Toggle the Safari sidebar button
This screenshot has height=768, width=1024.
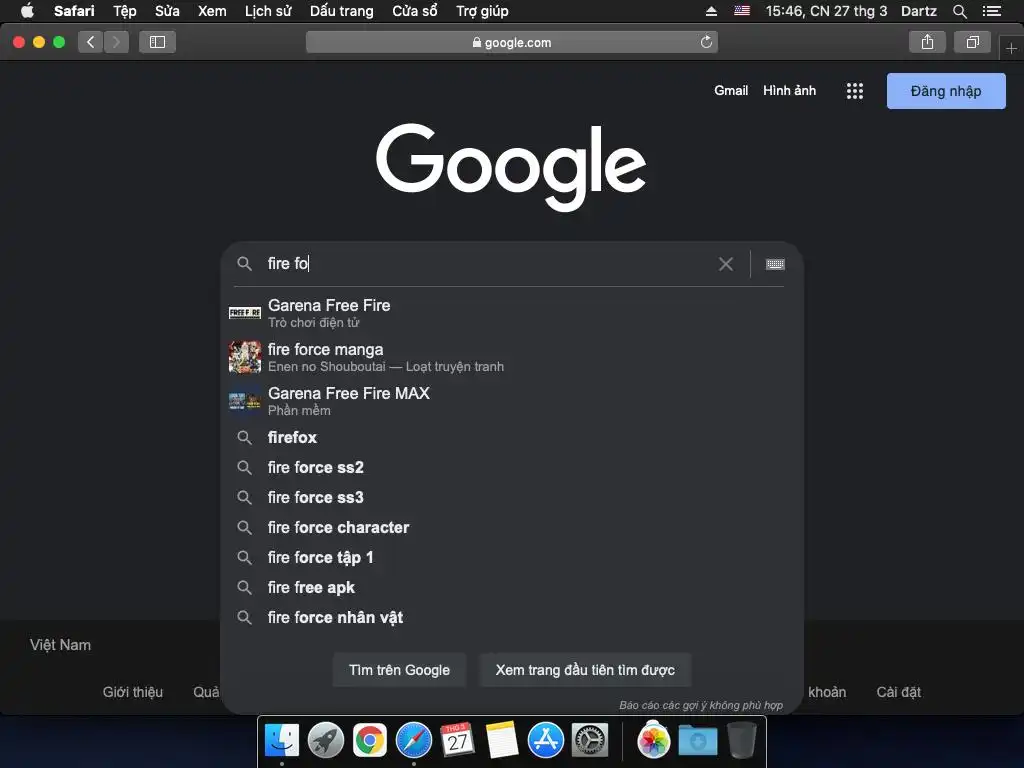click(x=157, y=42)
